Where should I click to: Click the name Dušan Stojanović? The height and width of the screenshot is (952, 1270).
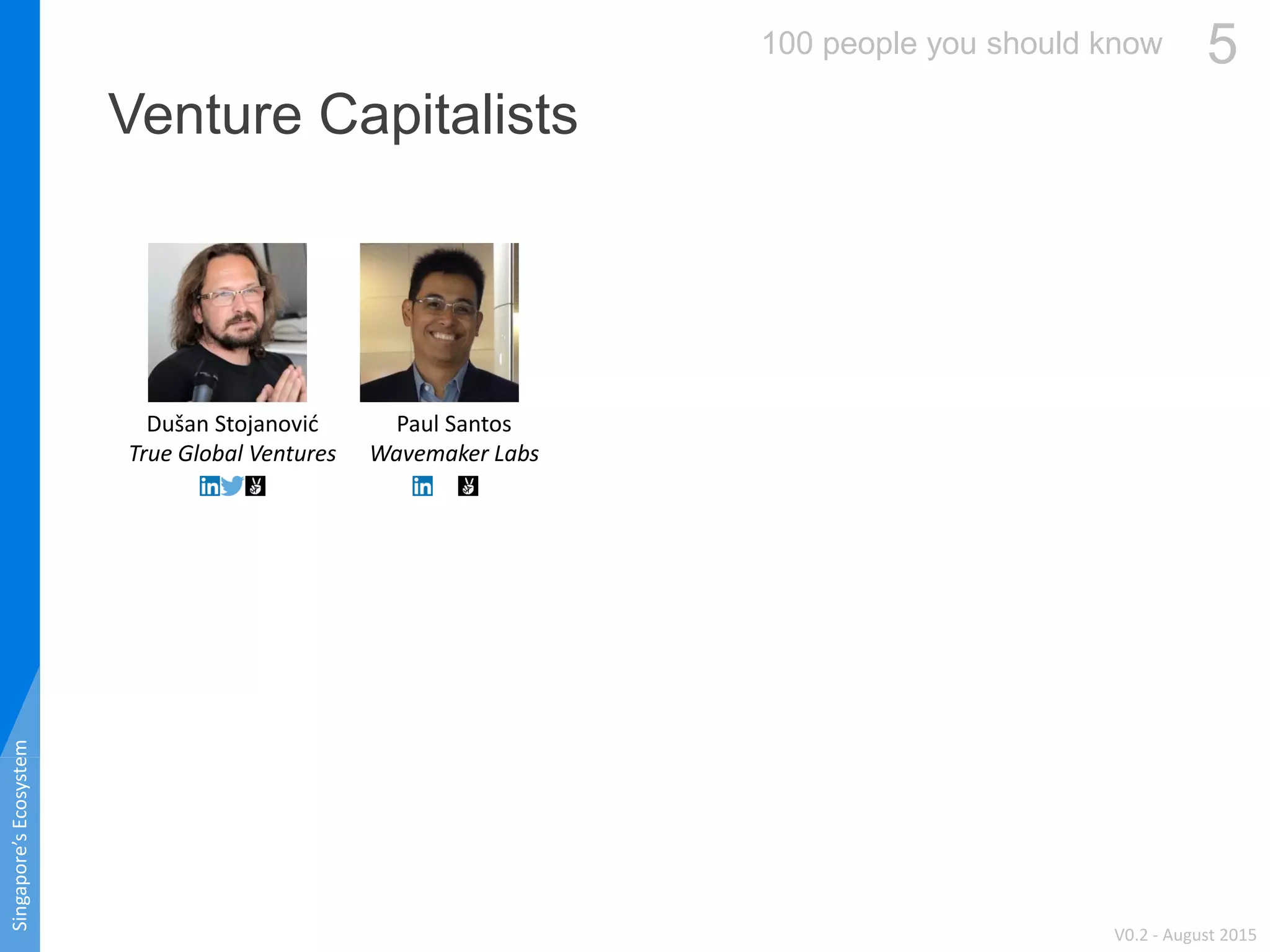tap(233, 424)
